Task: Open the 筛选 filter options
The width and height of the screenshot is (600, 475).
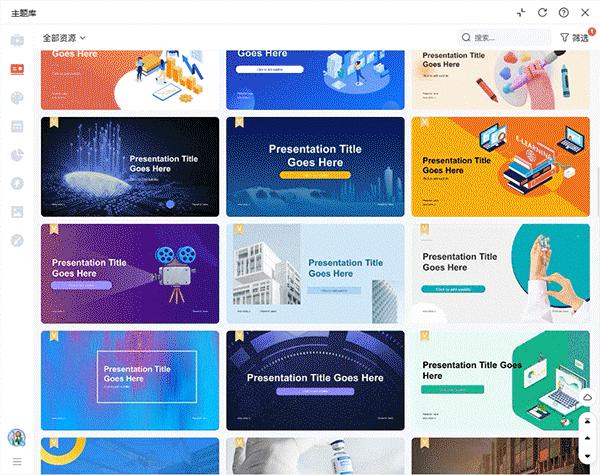Action: click(574, 38)
